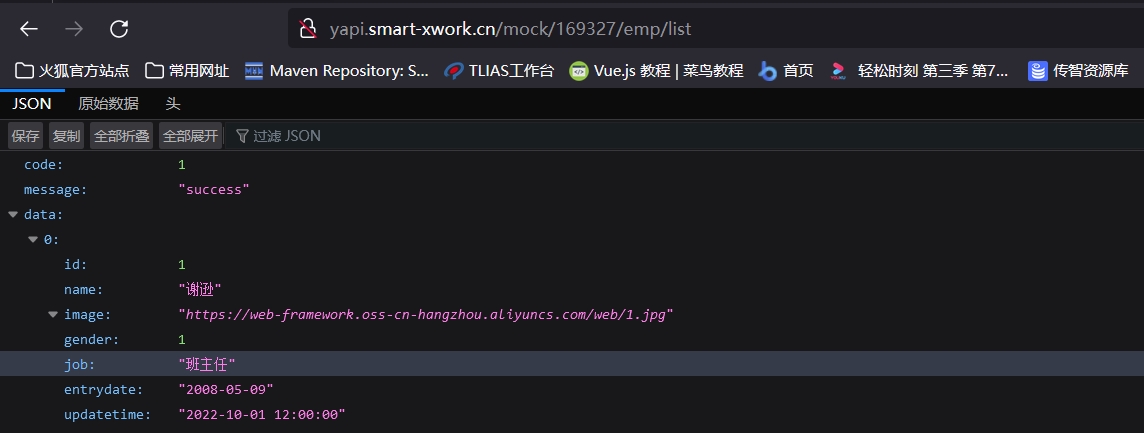The width and height of the screenshot is (1144, 433).
Task: Open 常用网址 bookmark folder
Action: coord(187,70)
